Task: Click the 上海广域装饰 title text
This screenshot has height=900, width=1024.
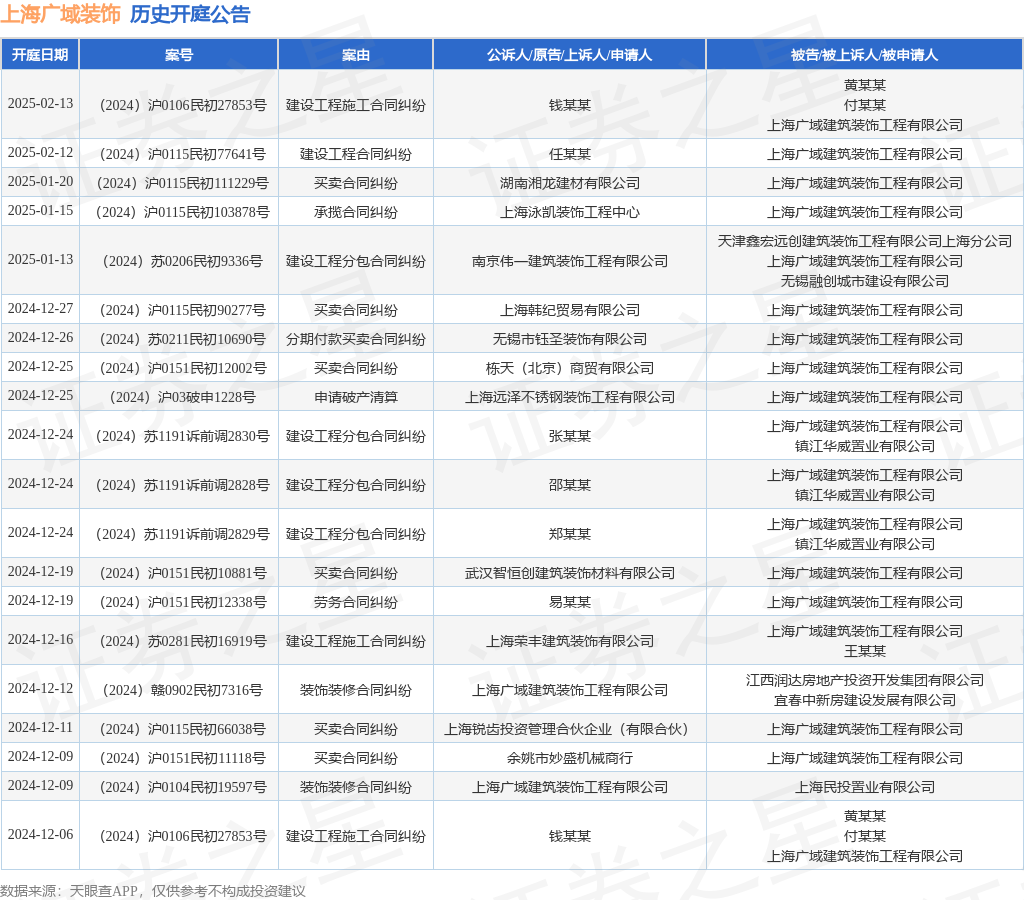Action: 60,14
